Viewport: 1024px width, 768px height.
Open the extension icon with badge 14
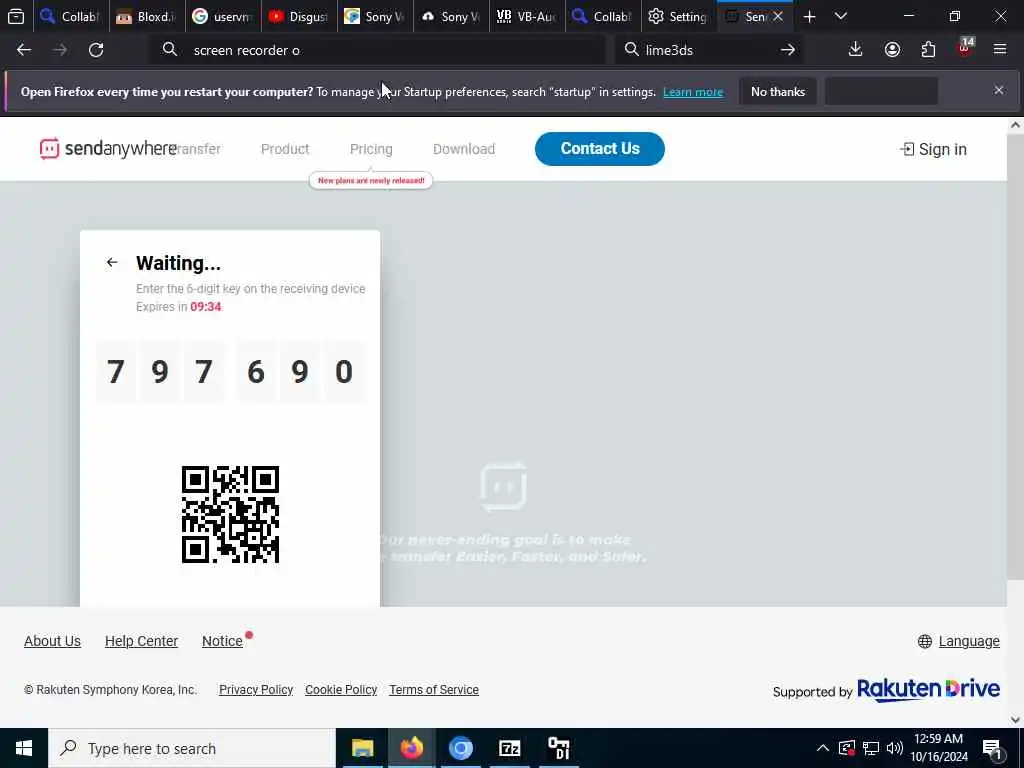[965, 48]
